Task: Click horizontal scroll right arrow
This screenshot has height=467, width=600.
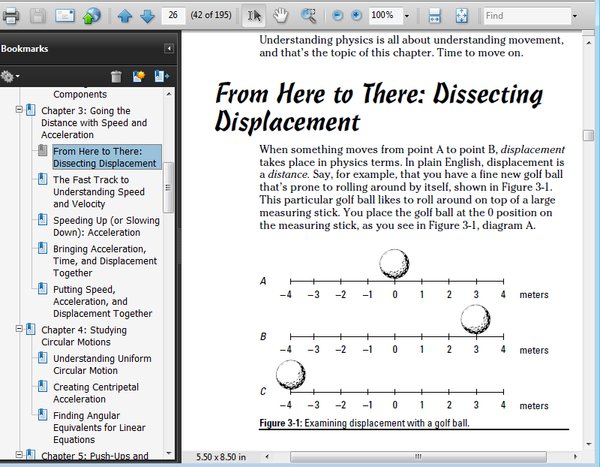Action: pos(575,457)
